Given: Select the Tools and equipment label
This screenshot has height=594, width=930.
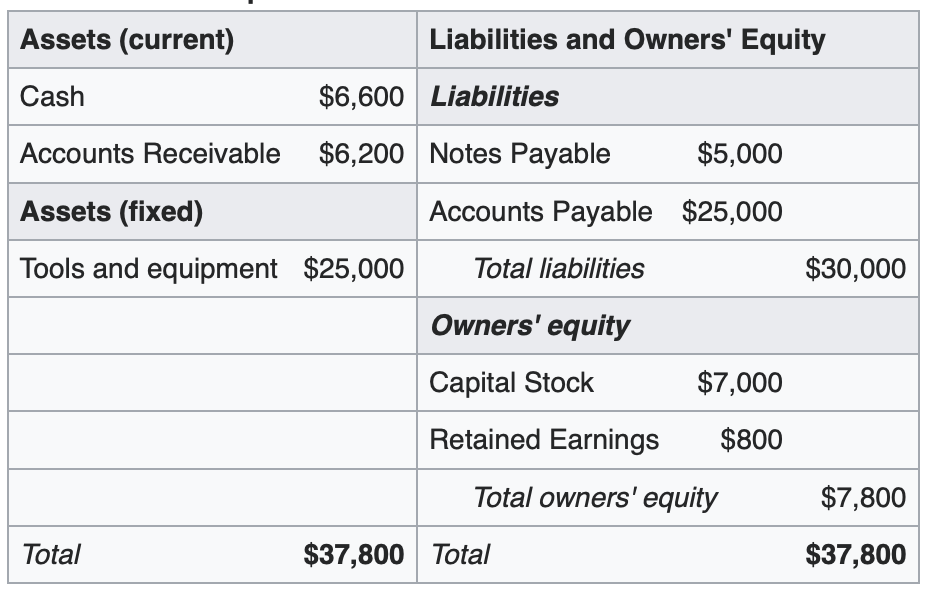Looking at the screenshot, I should coord(149,268).
